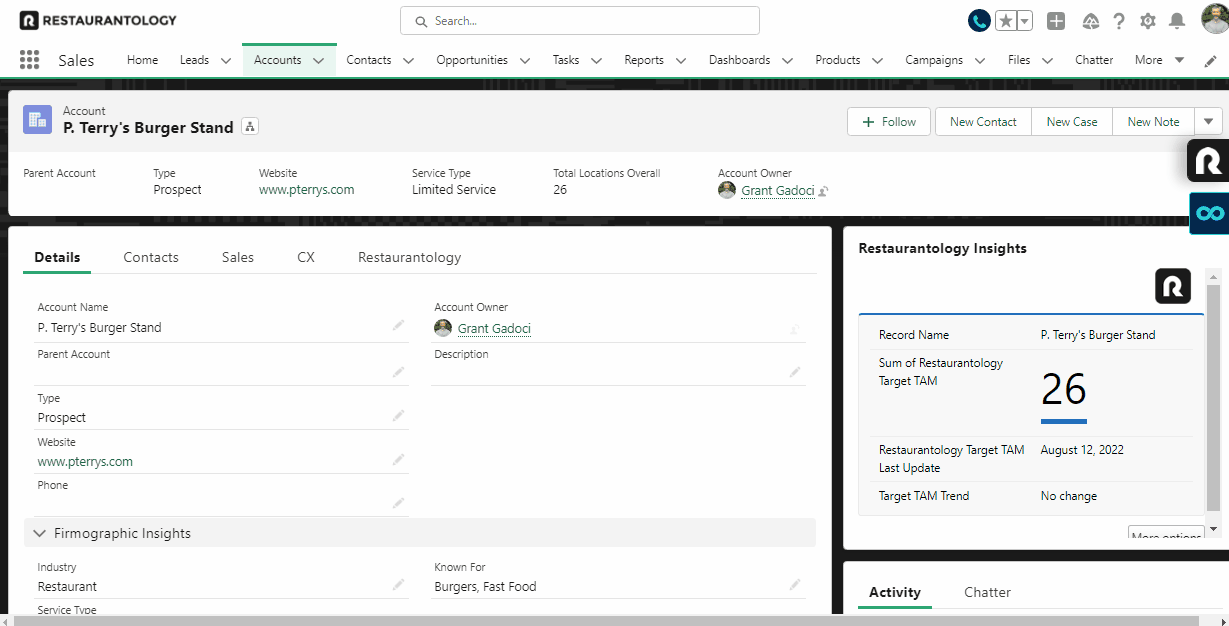The image size is (1229, 626).
Task: Open the user profile avatar menu
Action: [x=1214, y=19]
